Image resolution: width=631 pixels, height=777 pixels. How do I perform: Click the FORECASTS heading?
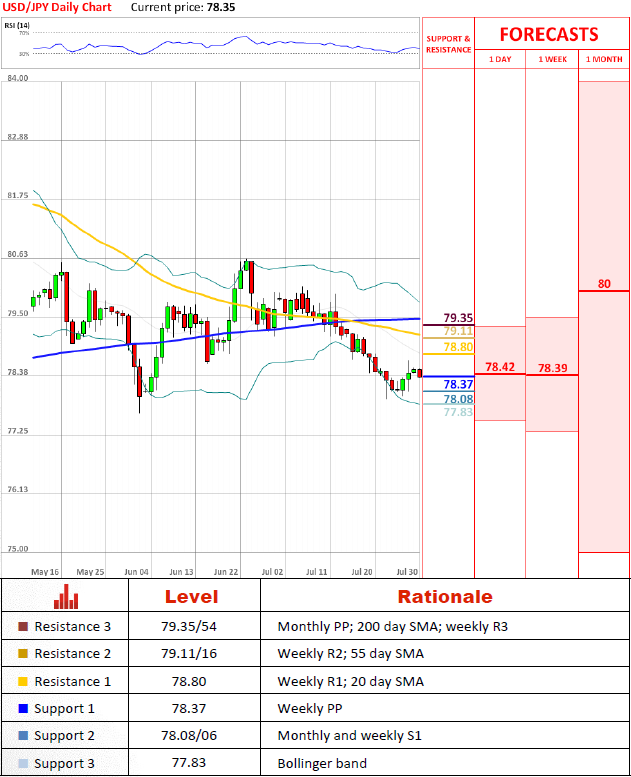coord(549,34)
